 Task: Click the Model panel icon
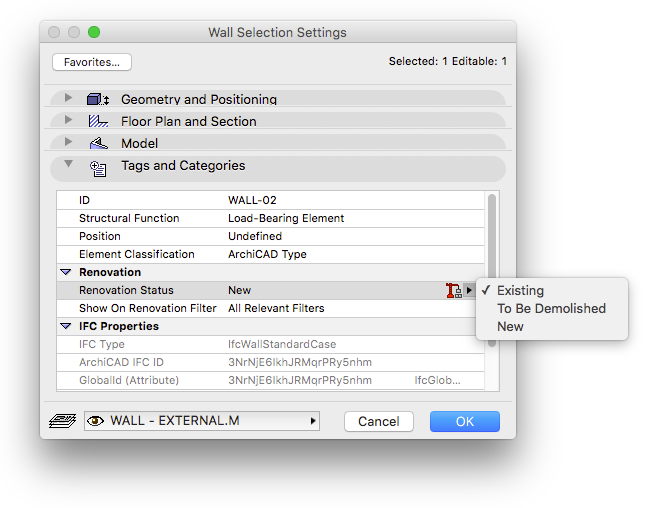click(98, 143)
